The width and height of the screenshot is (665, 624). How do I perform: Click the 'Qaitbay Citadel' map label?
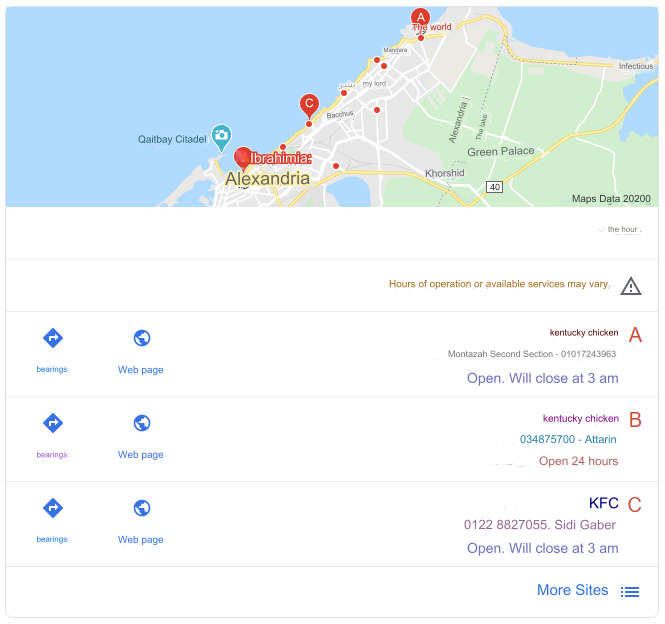click(172, 139)
